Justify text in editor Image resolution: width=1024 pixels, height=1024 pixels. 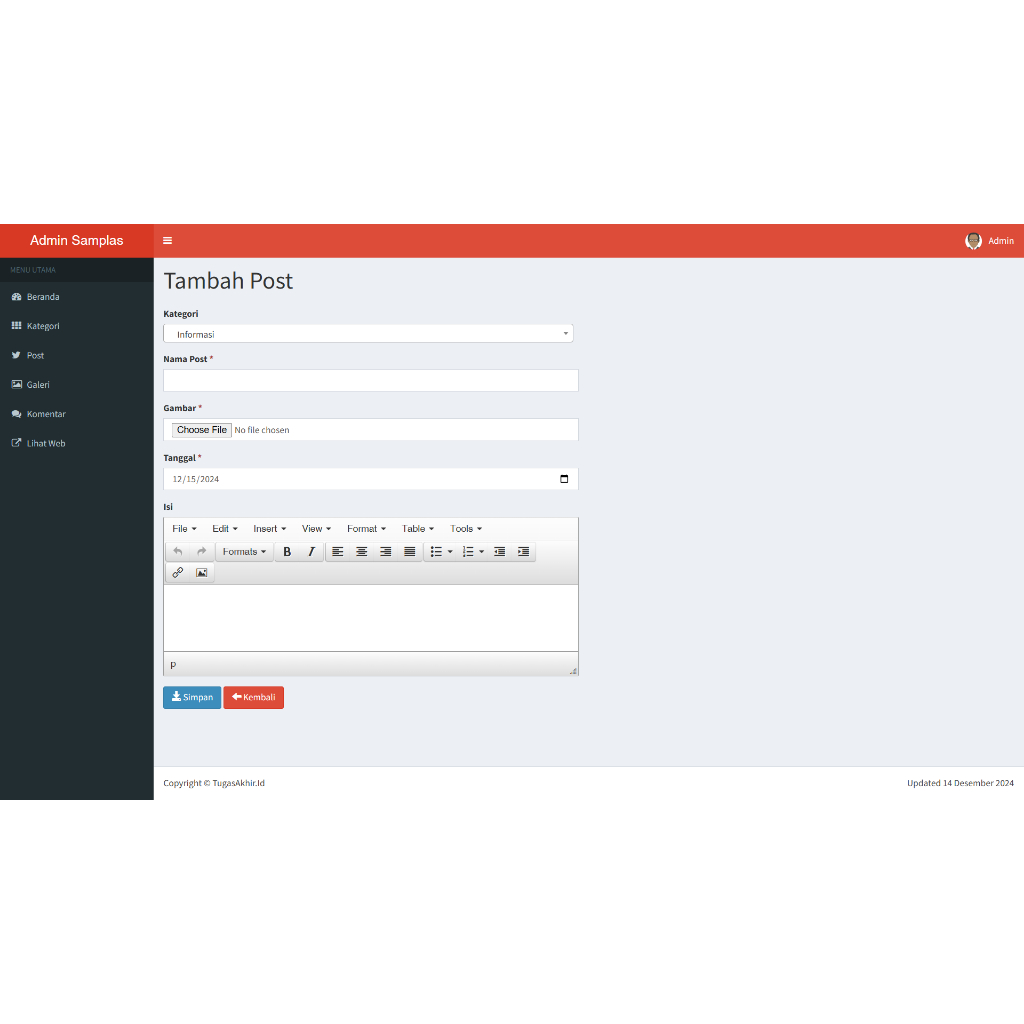pyautogui.click(x=409, y=552)
